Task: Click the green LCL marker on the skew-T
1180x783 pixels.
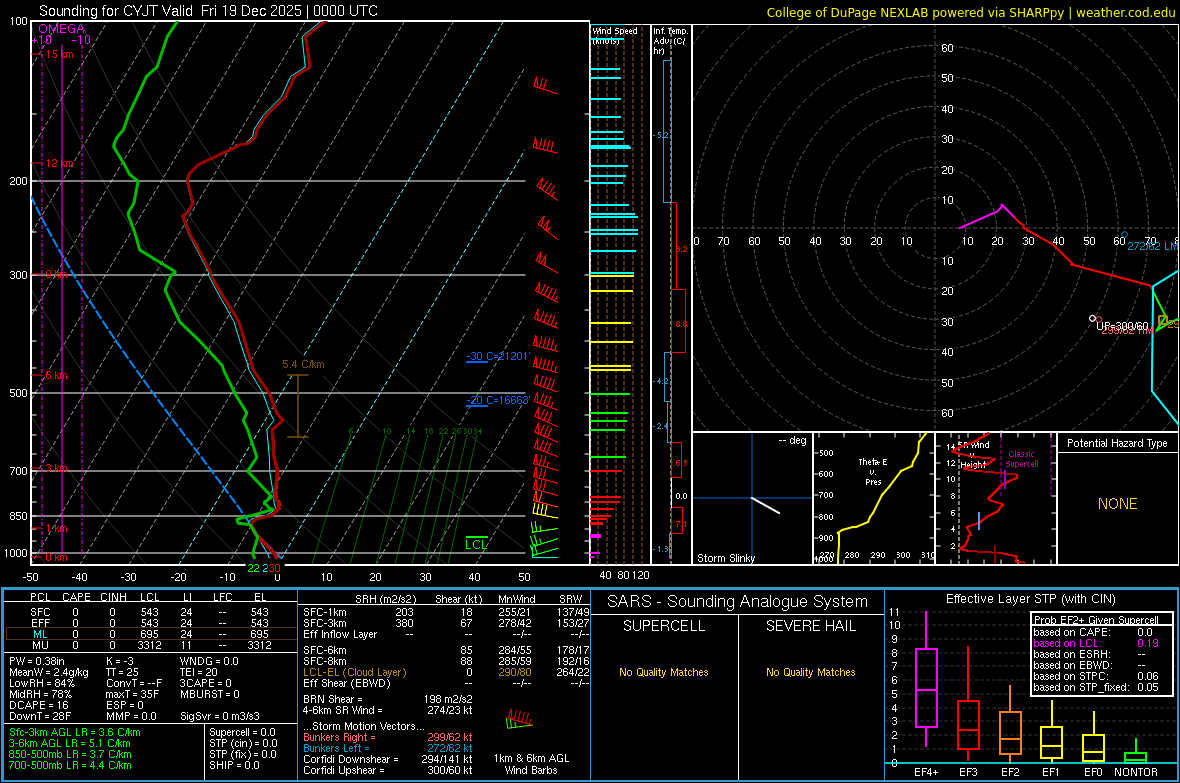Action: click(x=476, y=544)
